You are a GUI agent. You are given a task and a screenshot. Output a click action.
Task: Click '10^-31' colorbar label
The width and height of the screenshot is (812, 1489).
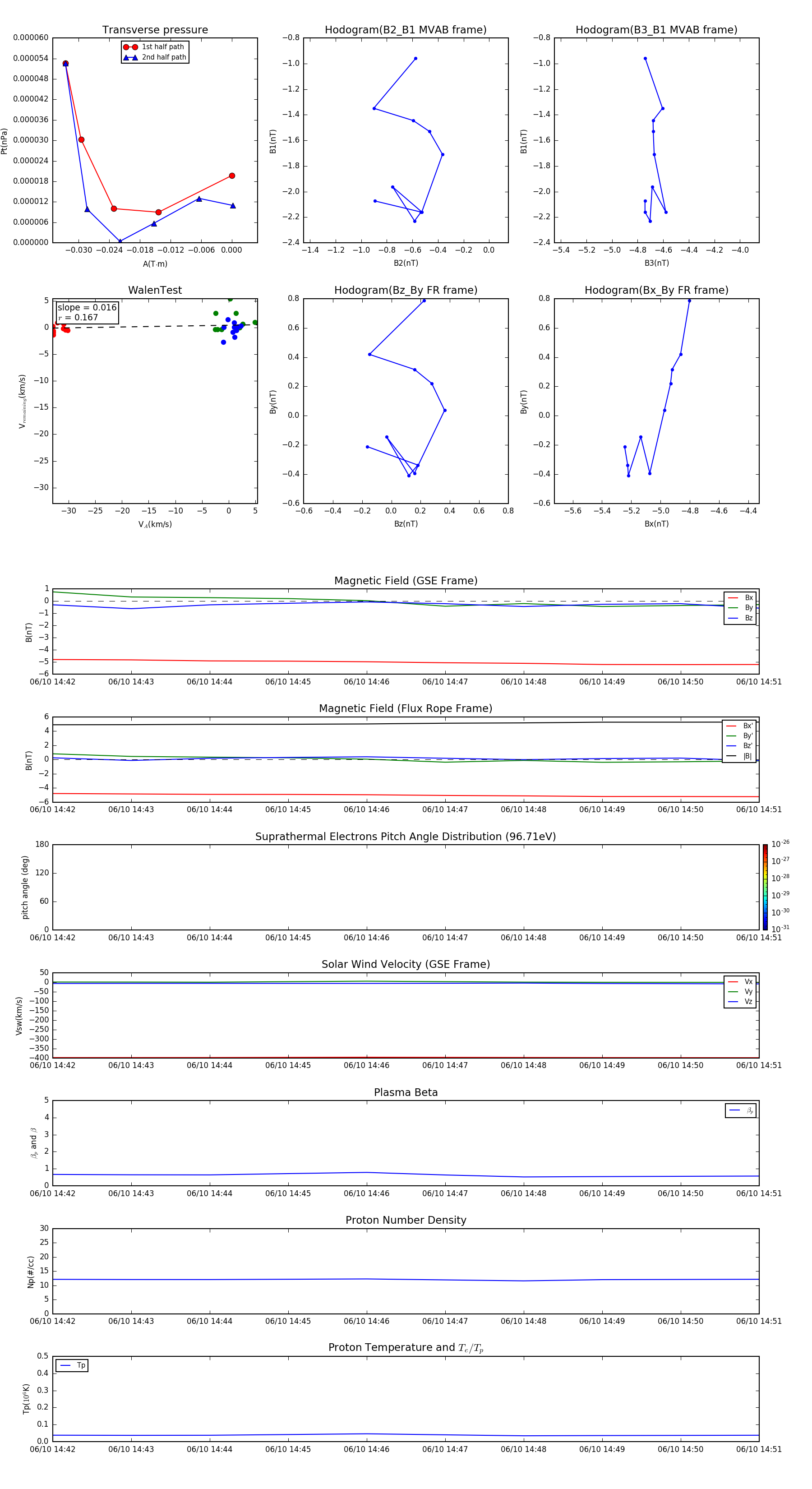click(x=780, y=929)
